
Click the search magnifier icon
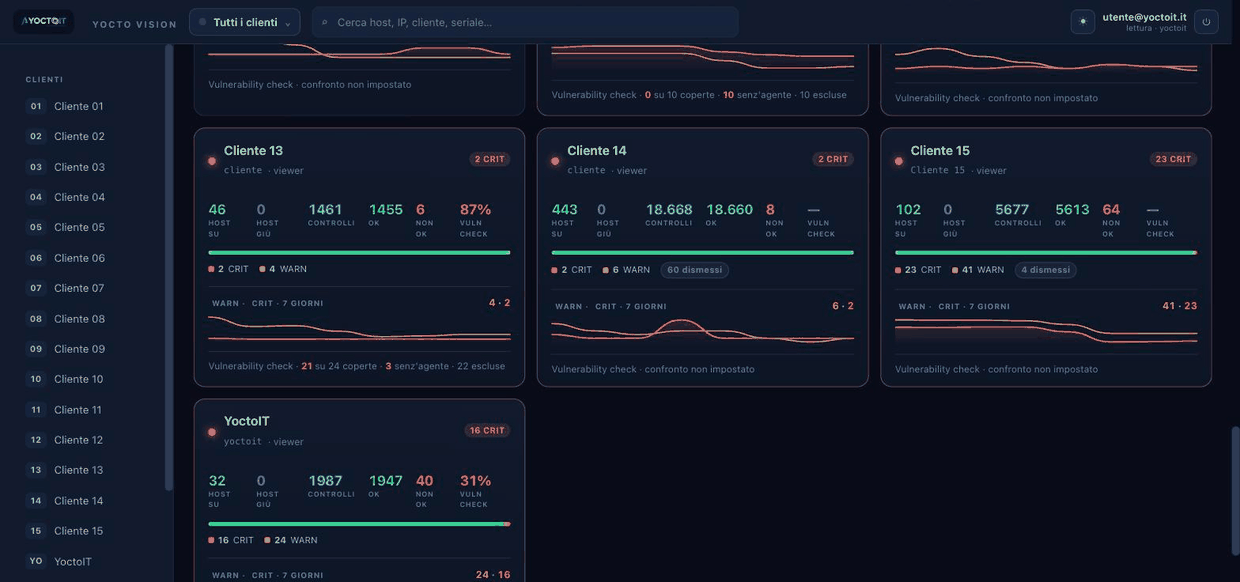(325, 22)
